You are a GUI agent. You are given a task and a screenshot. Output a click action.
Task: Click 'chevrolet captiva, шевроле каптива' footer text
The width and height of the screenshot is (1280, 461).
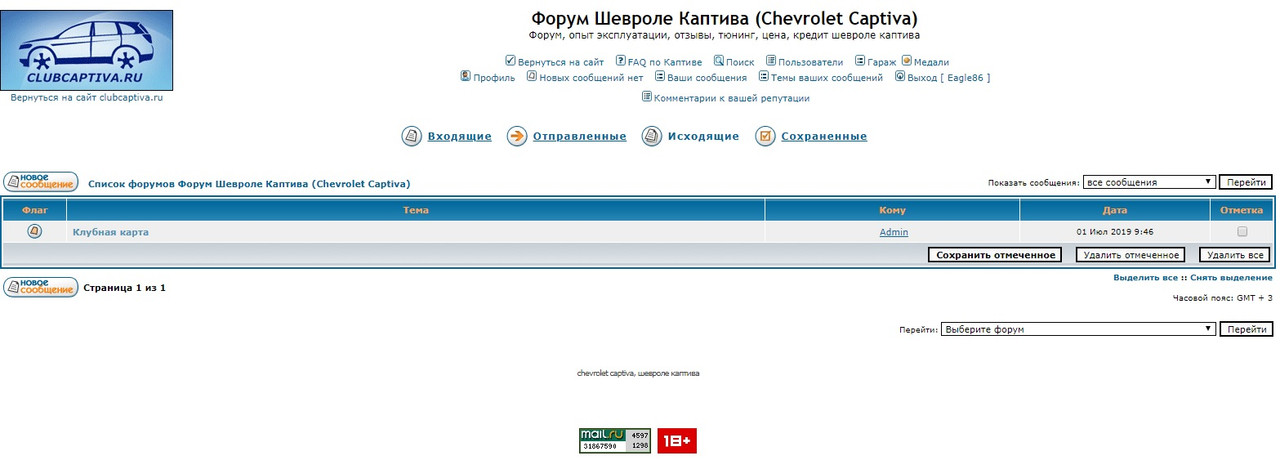pyautogui.click(x=639, y=373)
